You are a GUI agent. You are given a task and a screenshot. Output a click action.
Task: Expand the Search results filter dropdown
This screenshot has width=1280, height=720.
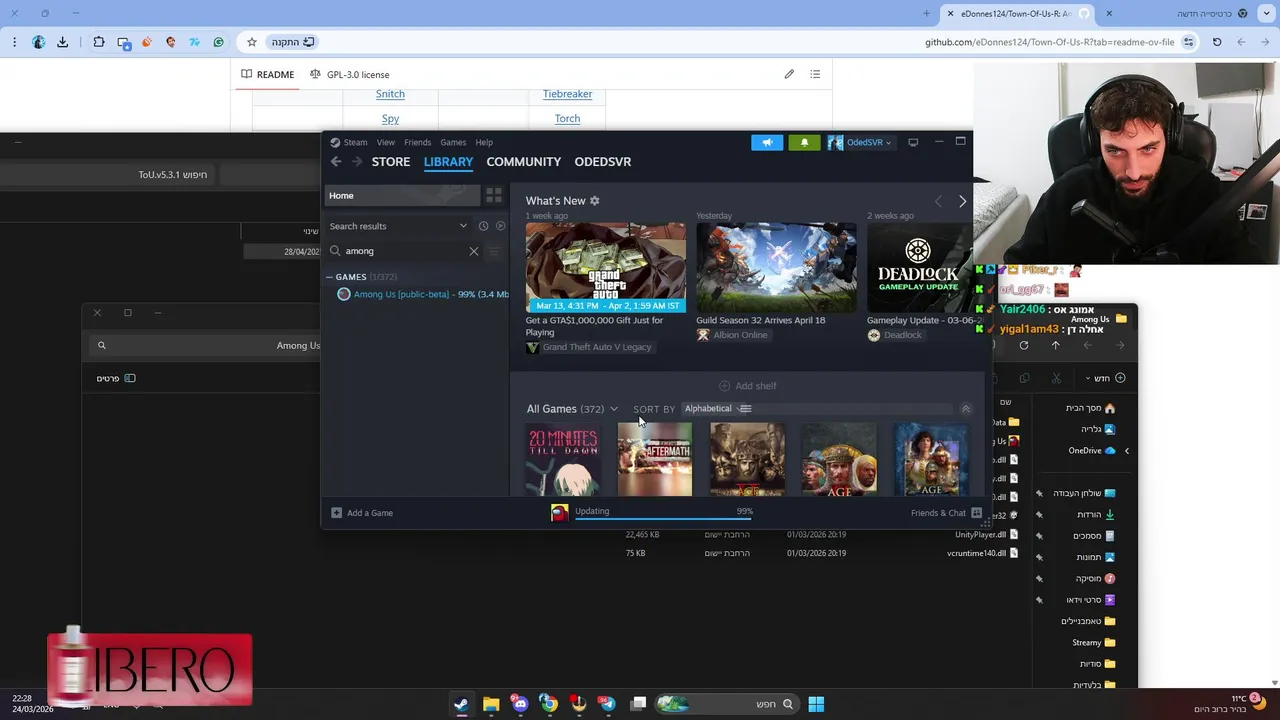click(x=398, y=226)
